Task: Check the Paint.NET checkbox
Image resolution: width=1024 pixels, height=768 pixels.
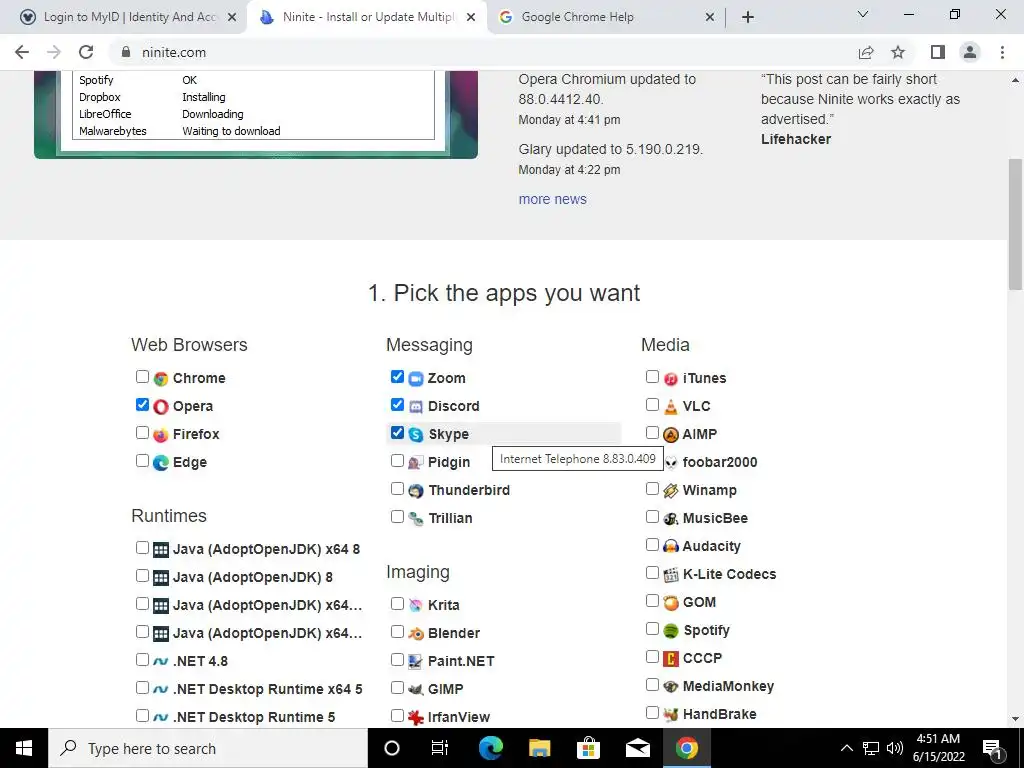Action: tap(397, 660)
